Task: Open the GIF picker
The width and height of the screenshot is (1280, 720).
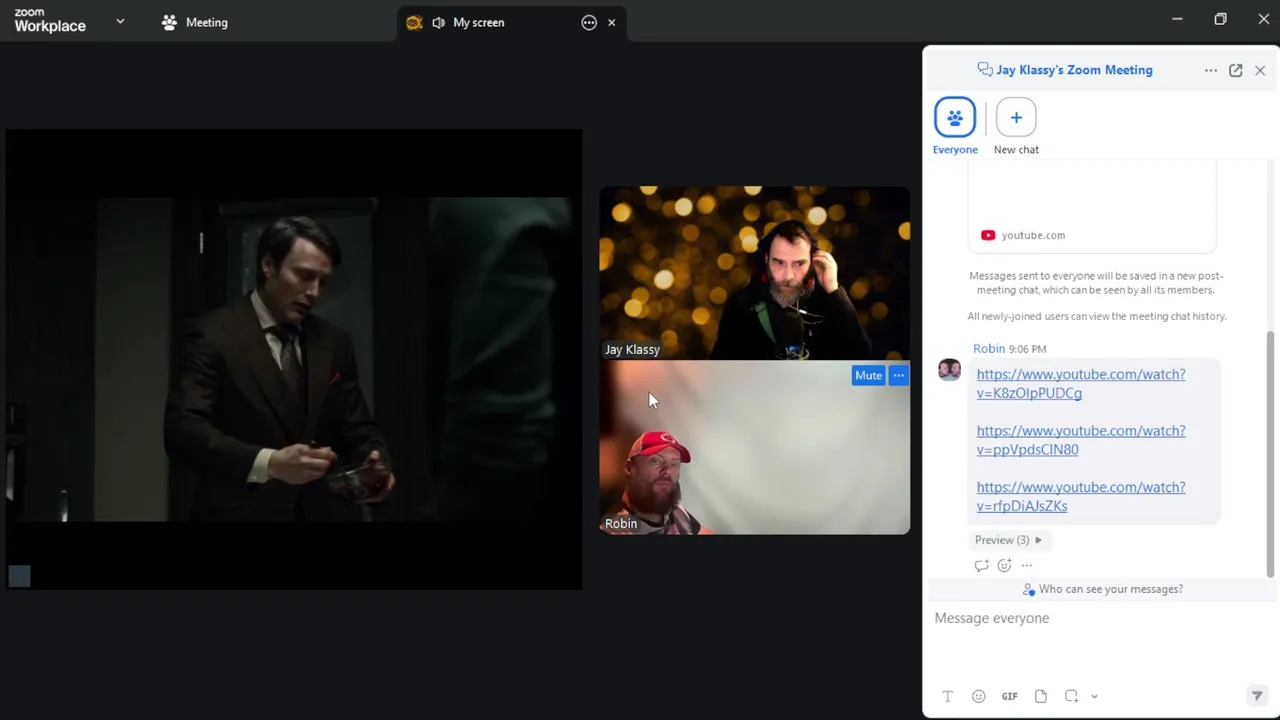Action: [x=1009, y=696]
